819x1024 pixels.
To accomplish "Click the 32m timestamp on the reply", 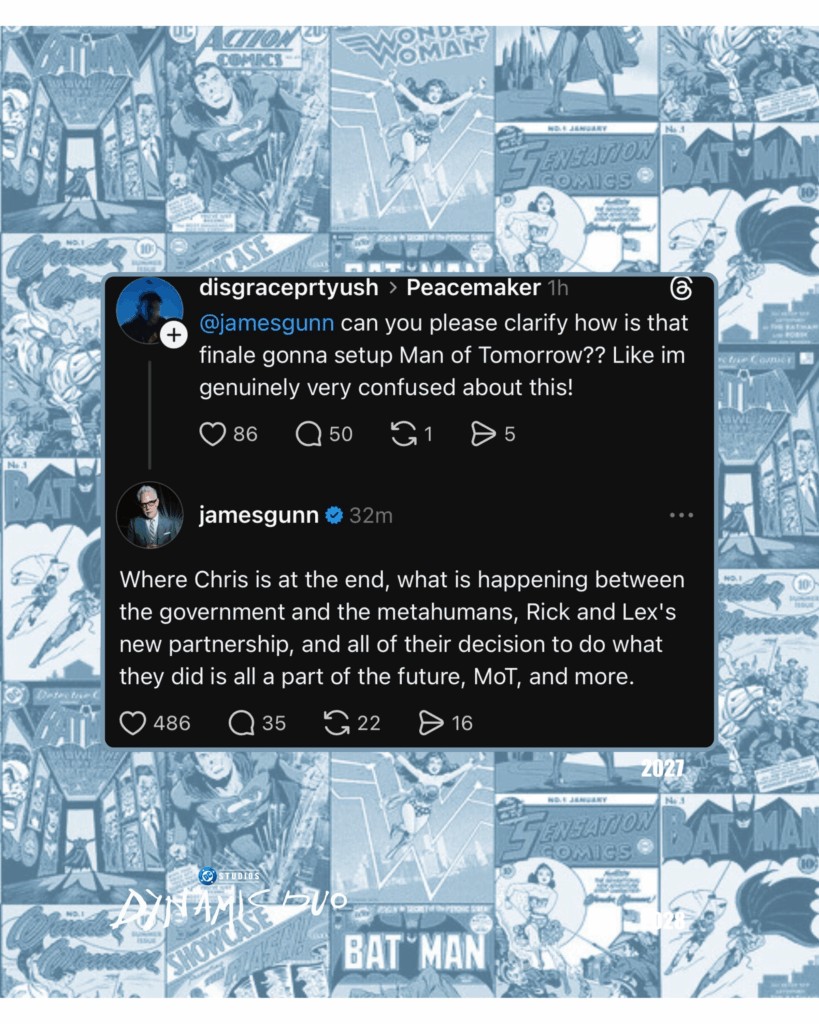I will 371,516.
